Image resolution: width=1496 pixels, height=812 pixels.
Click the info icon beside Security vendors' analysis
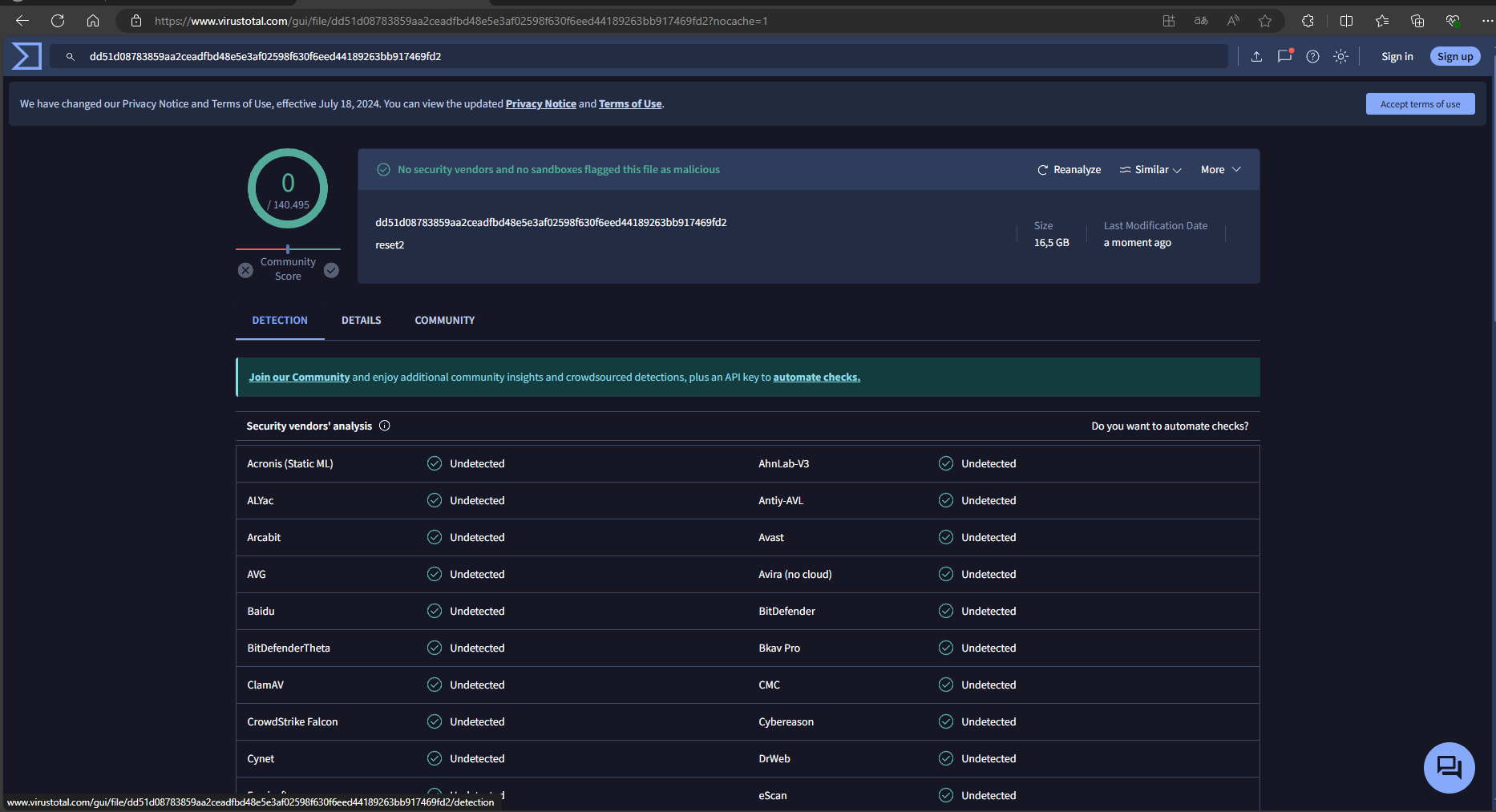[385, 426]
